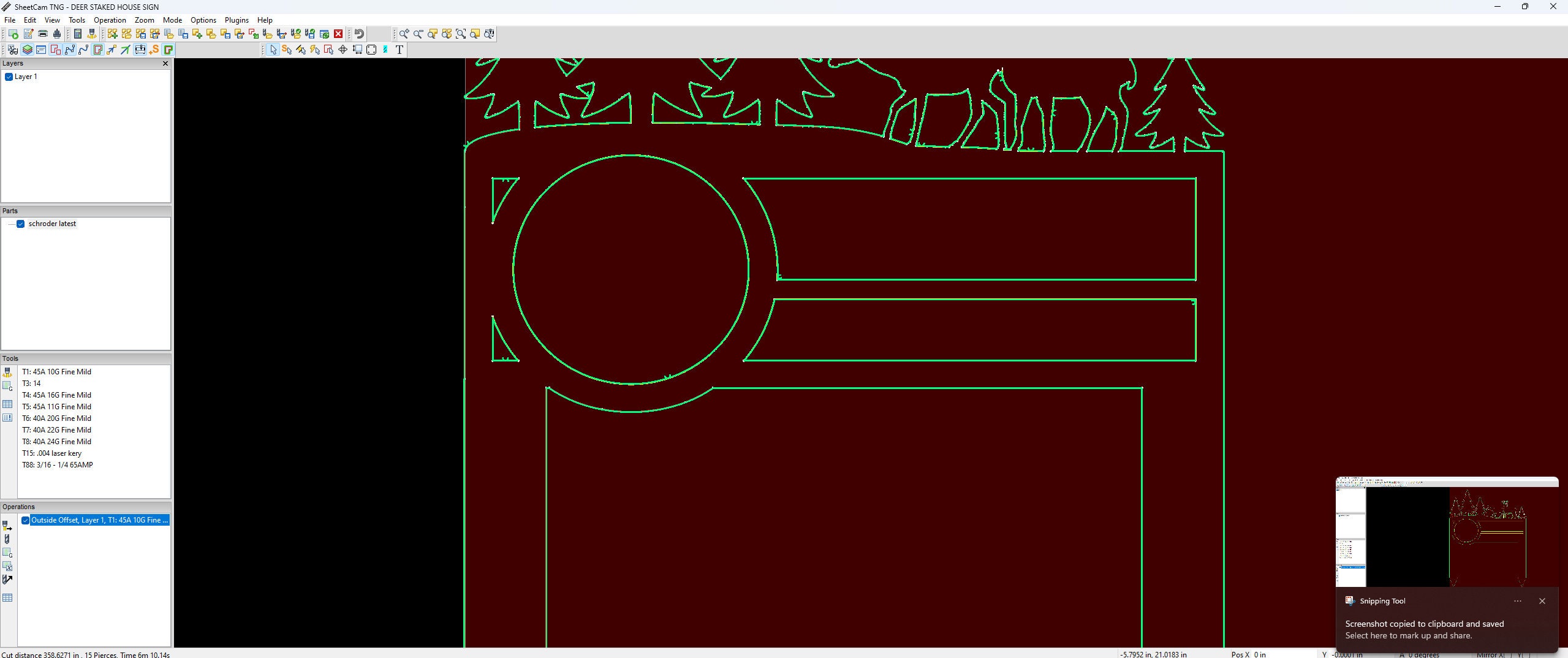
Task: Disable the Outside Offset operation checkbox
Action: point(25,520)
